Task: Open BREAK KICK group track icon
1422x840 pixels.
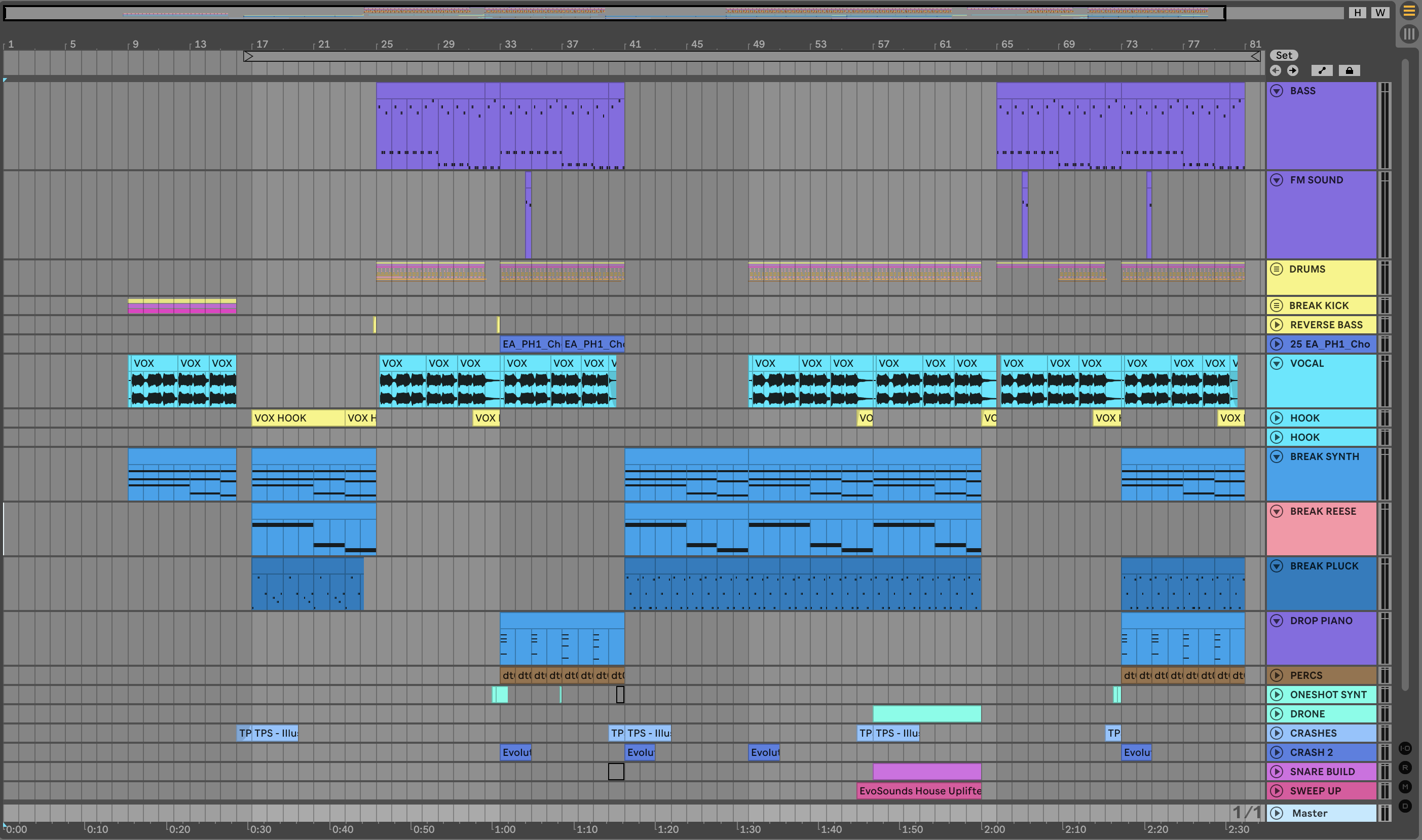Action: (1276, 306)
